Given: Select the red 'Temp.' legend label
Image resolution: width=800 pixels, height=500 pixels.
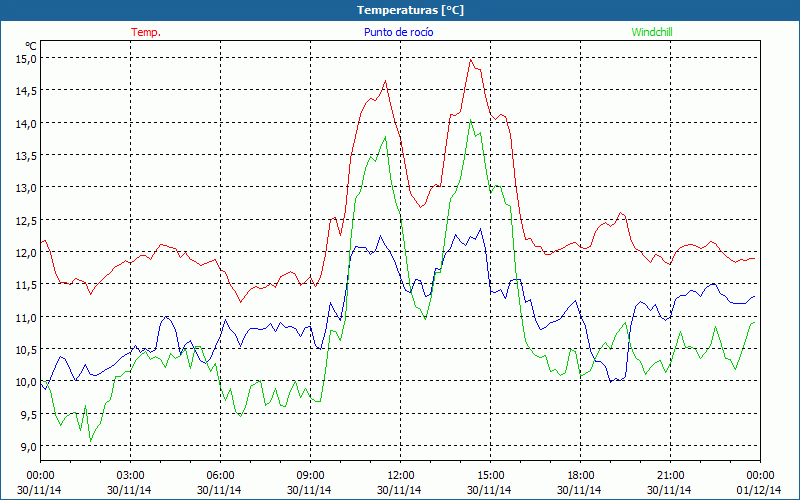Looking at the screenshot, I should [x=146, y=32].
